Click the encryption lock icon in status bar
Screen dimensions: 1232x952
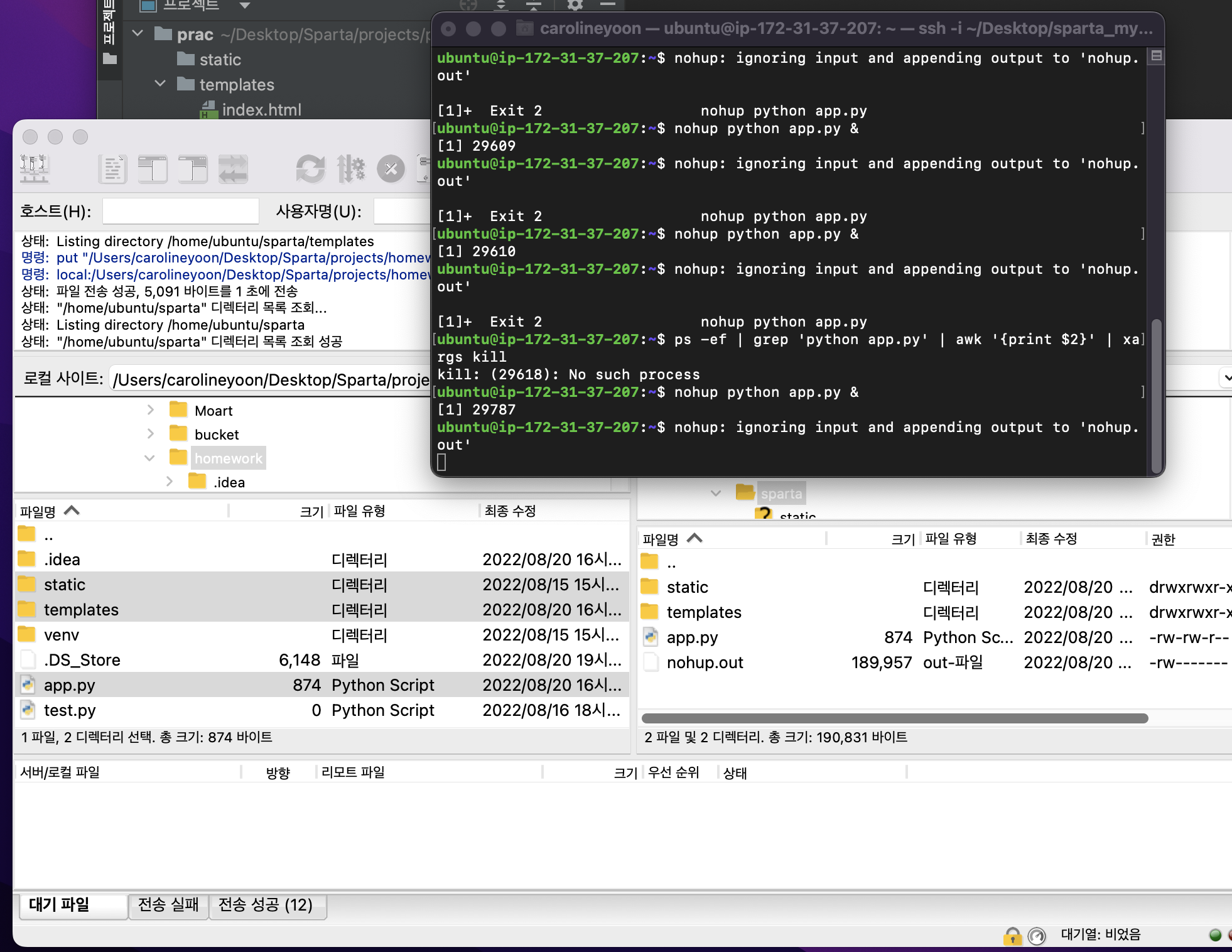pyautogui.click(x=1012, y=936)
